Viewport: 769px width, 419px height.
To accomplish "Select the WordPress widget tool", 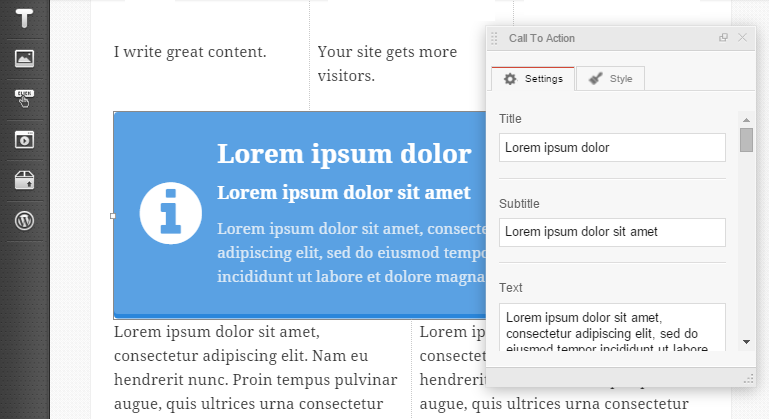I will click(24, 220).
